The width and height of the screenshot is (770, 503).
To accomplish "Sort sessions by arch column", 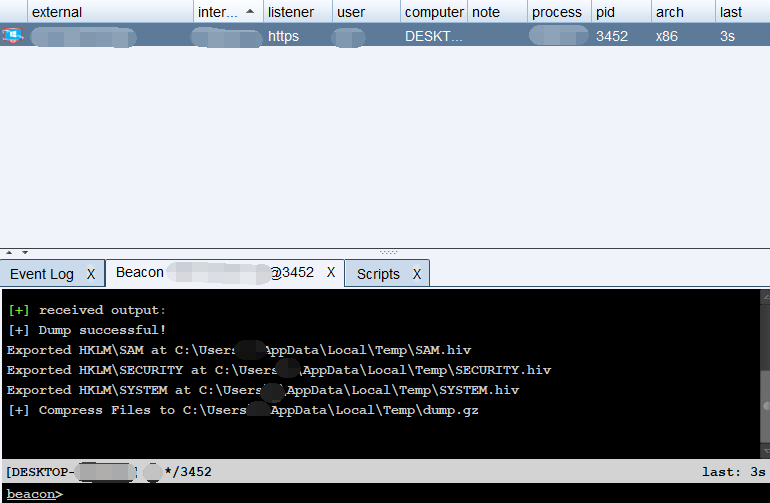I will (684, 12).
